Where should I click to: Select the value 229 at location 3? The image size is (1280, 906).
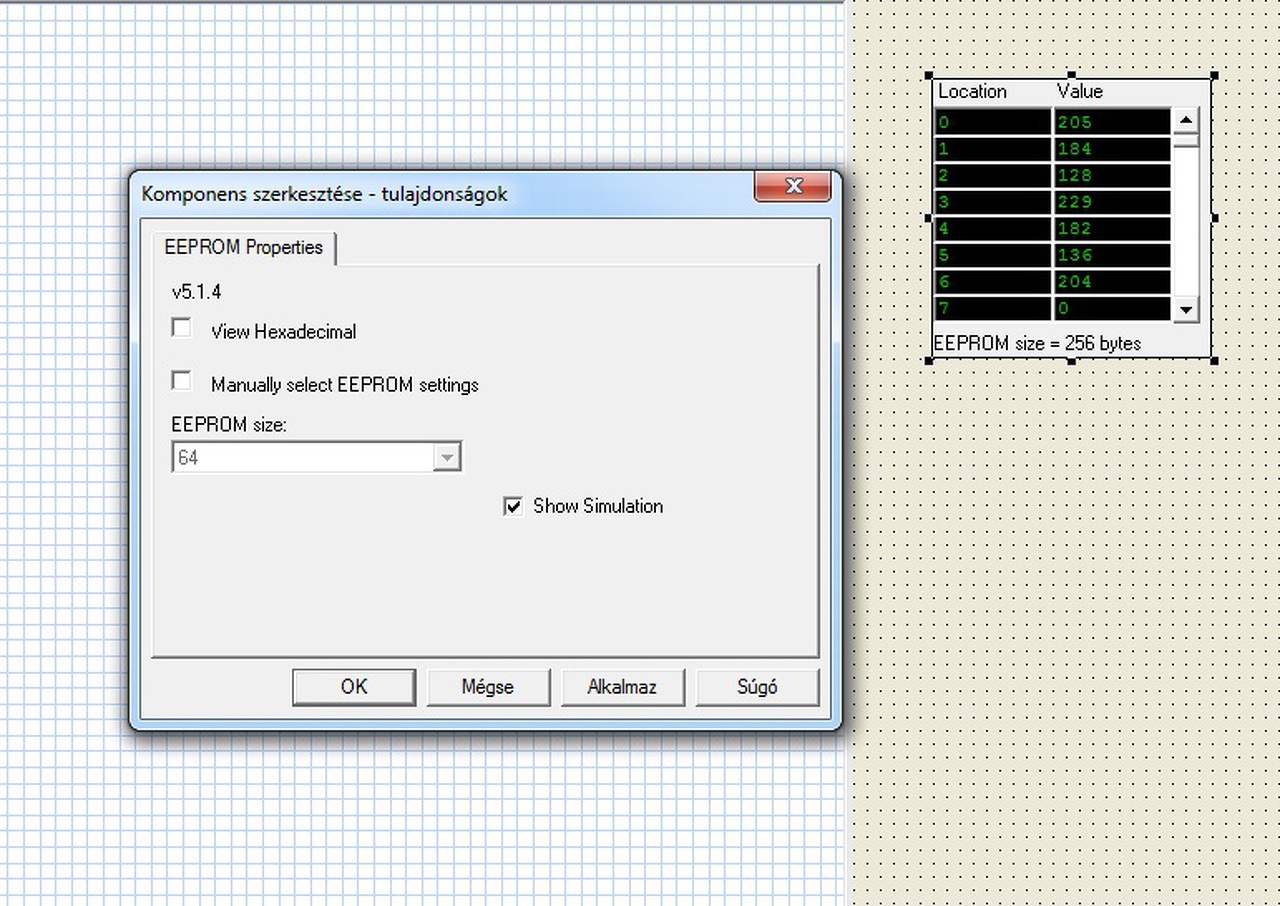[x=1112, y=202]
